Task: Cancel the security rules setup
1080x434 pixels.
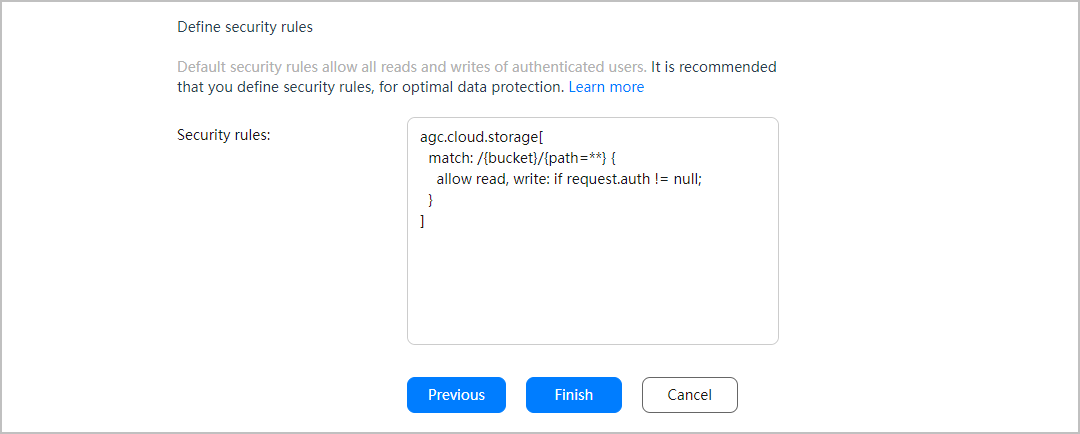Action: tap(689, 395)
